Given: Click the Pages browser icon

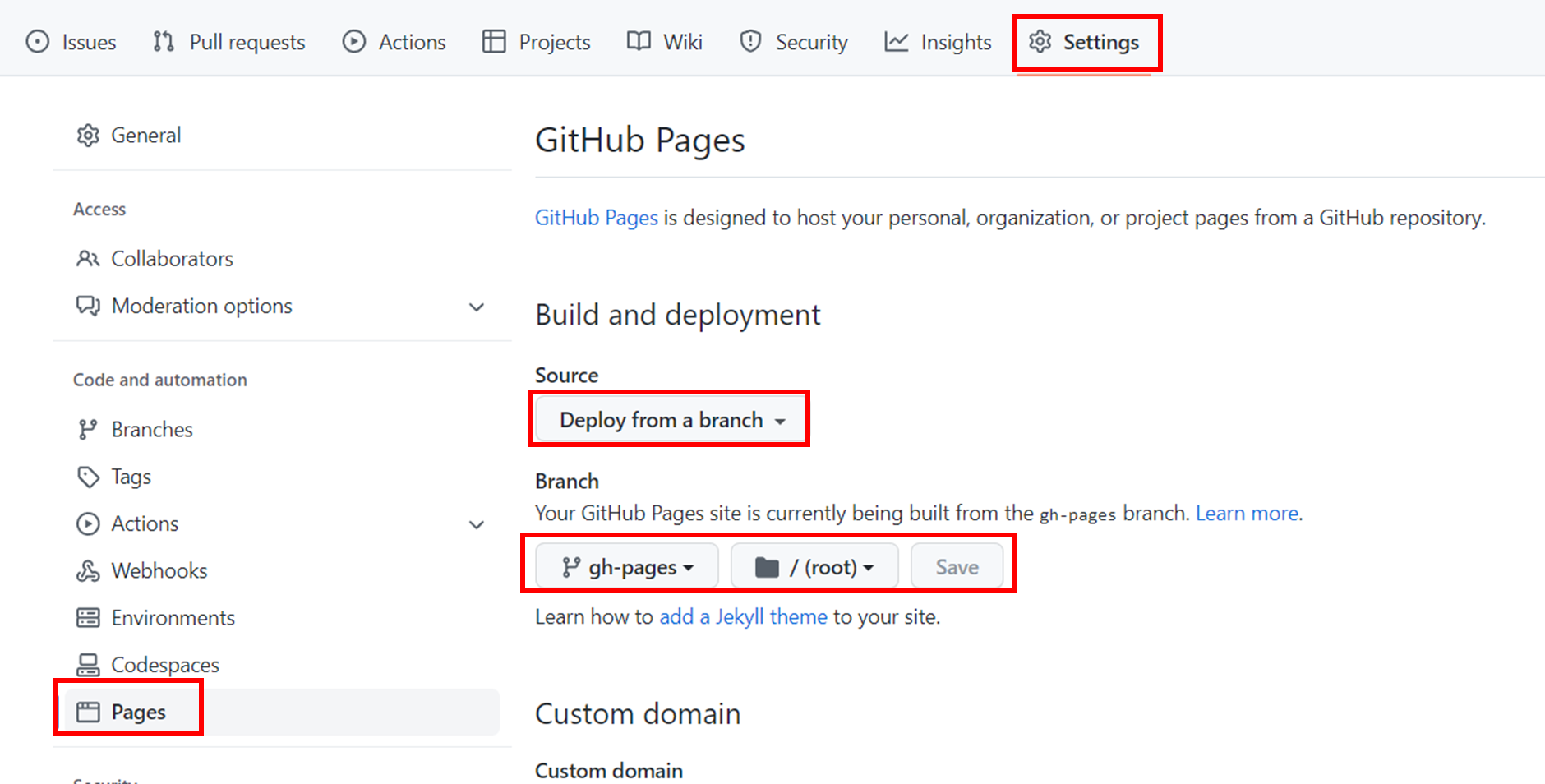Looking at the screenshot, I should tap(88, 712).
